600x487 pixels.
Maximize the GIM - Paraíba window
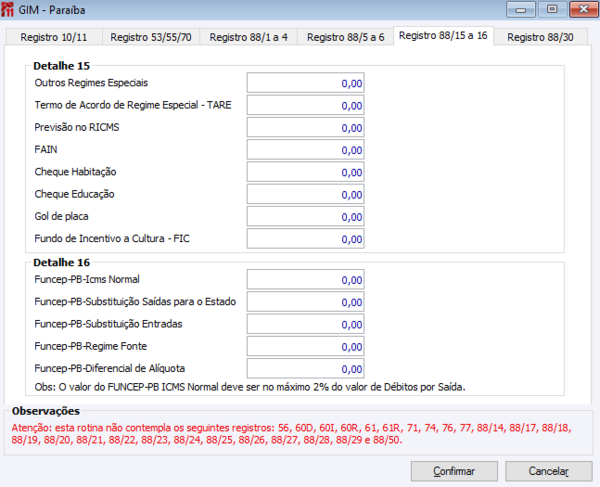pos(552,10)
